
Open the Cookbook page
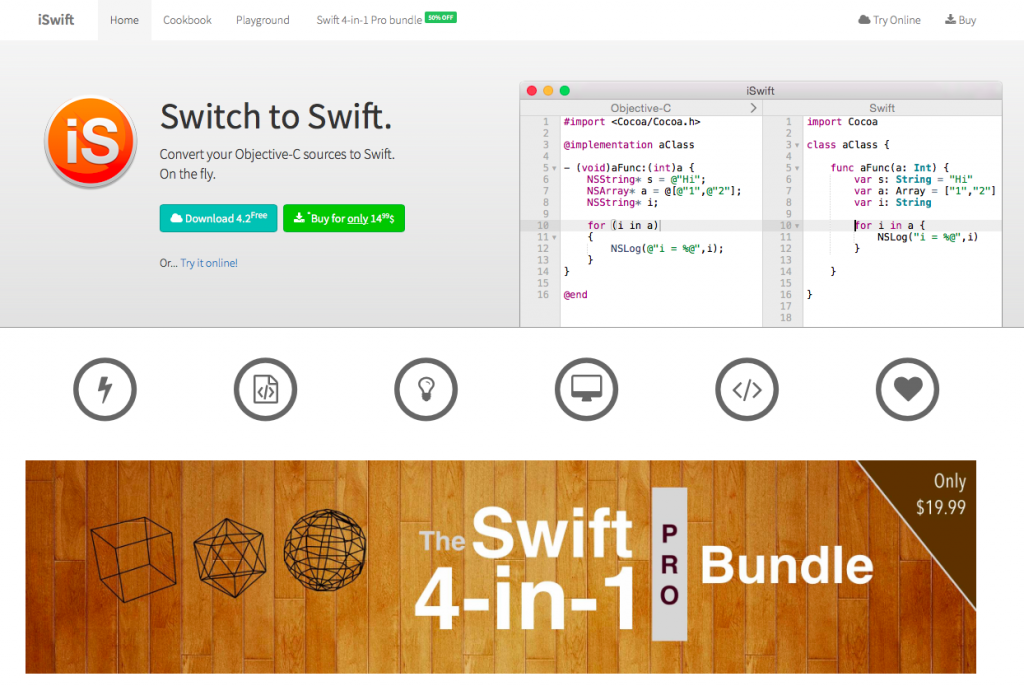[x=187, y=20]
